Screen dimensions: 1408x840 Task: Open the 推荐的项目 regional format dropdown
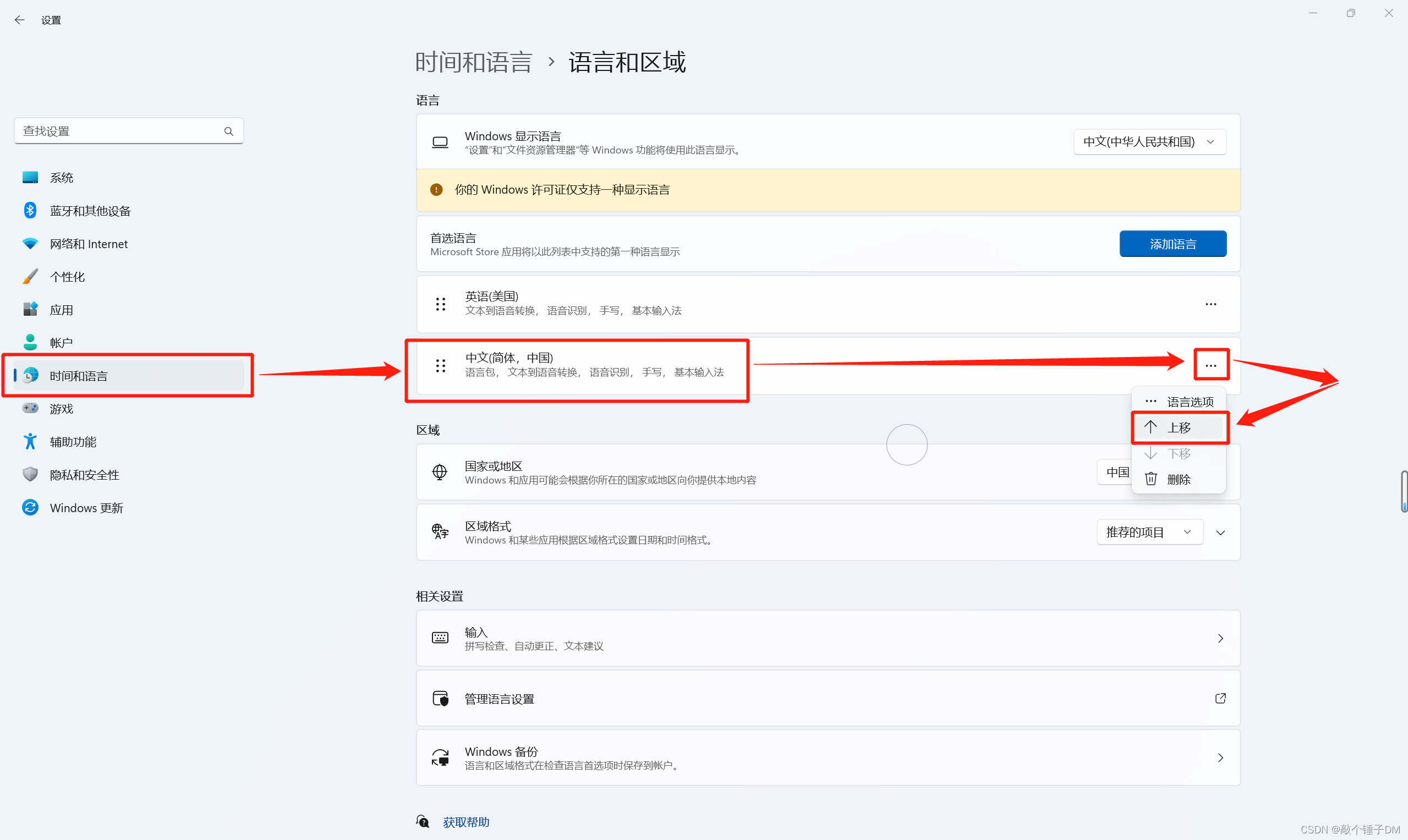(1149, 532)
